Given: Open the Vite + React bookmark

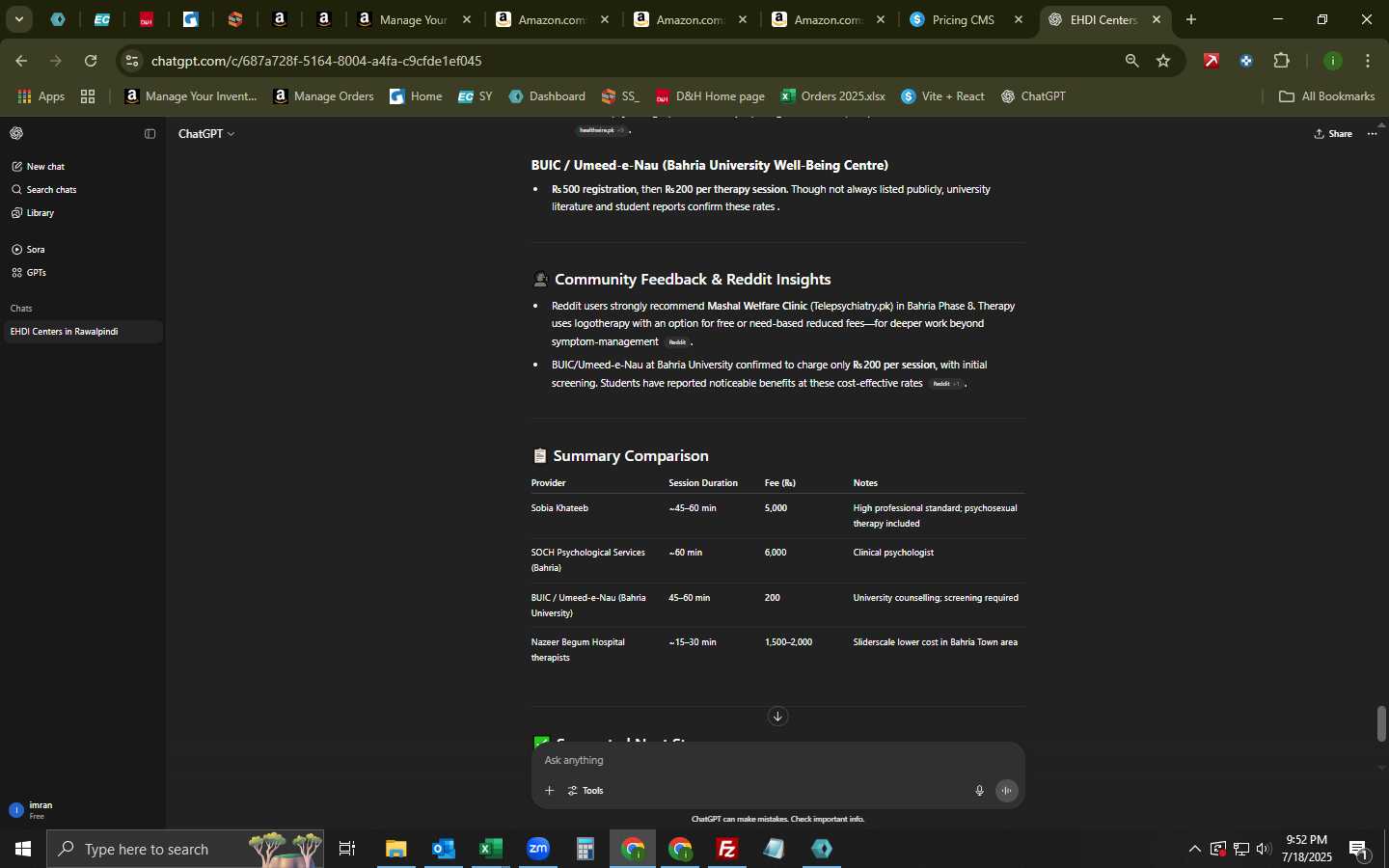Looking at the screenshot, I should (943, 96).
